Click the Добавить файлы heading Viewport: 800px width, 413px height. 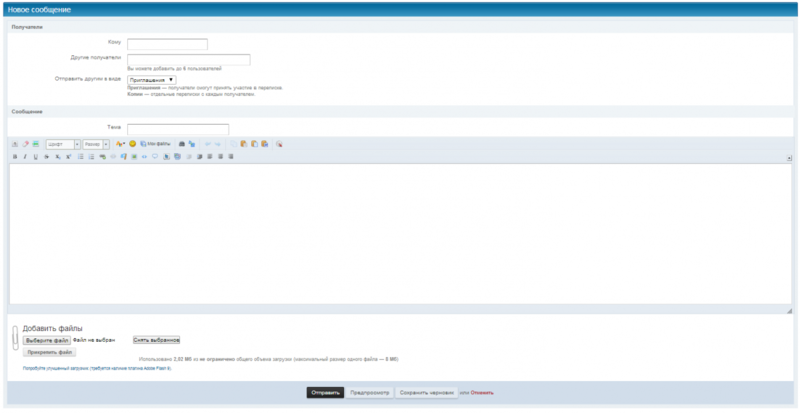pos(53,329)
